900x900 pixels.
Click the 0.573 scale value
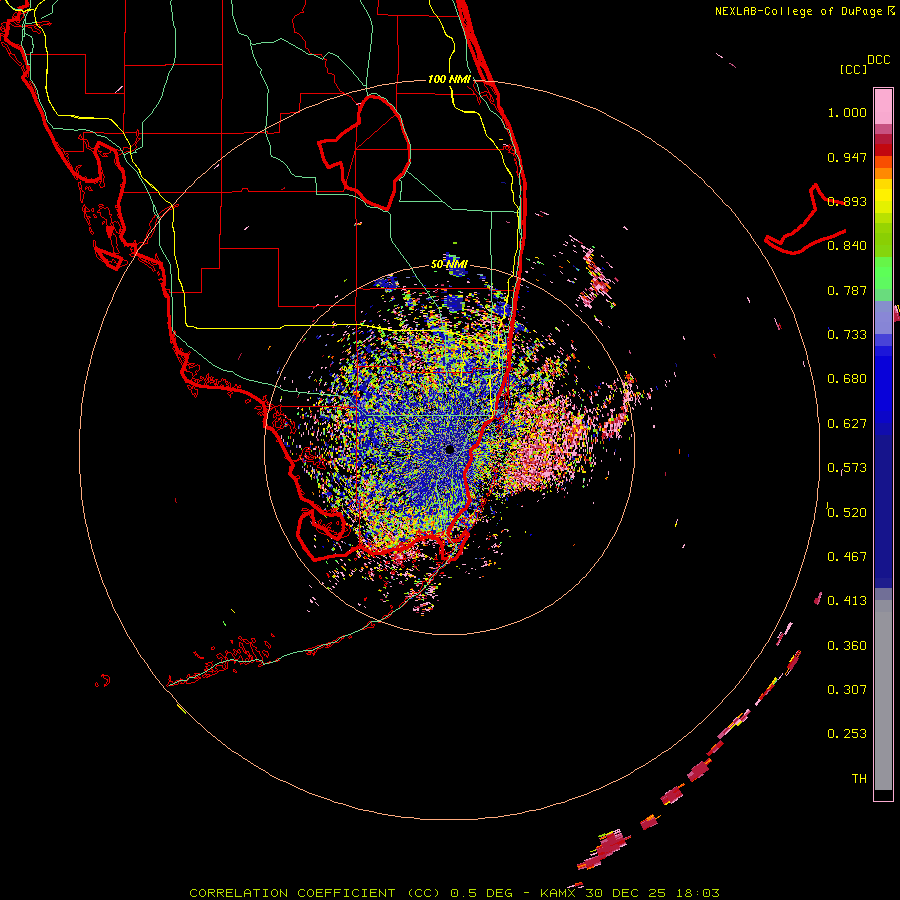click(847, 468)
